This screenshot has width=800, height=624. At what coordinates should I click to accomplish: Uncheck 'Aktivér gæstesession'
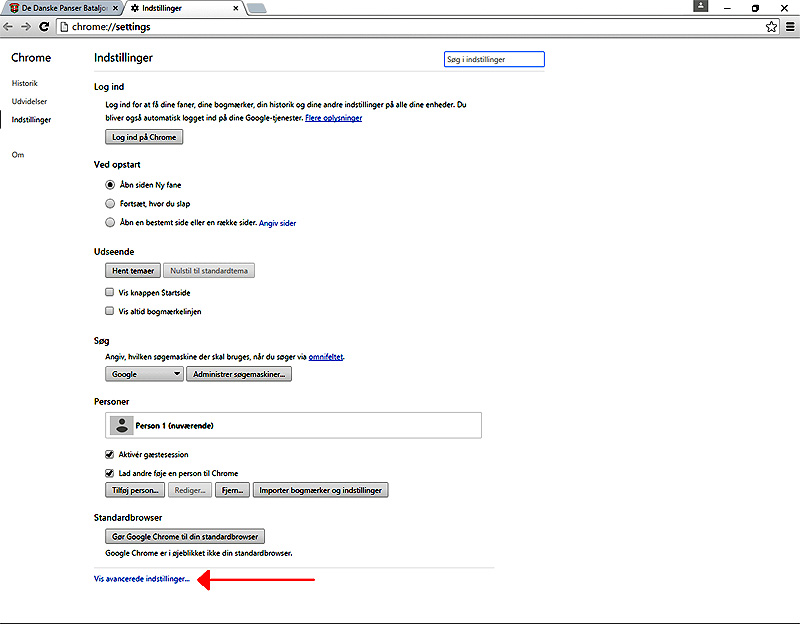coord(110,455)
